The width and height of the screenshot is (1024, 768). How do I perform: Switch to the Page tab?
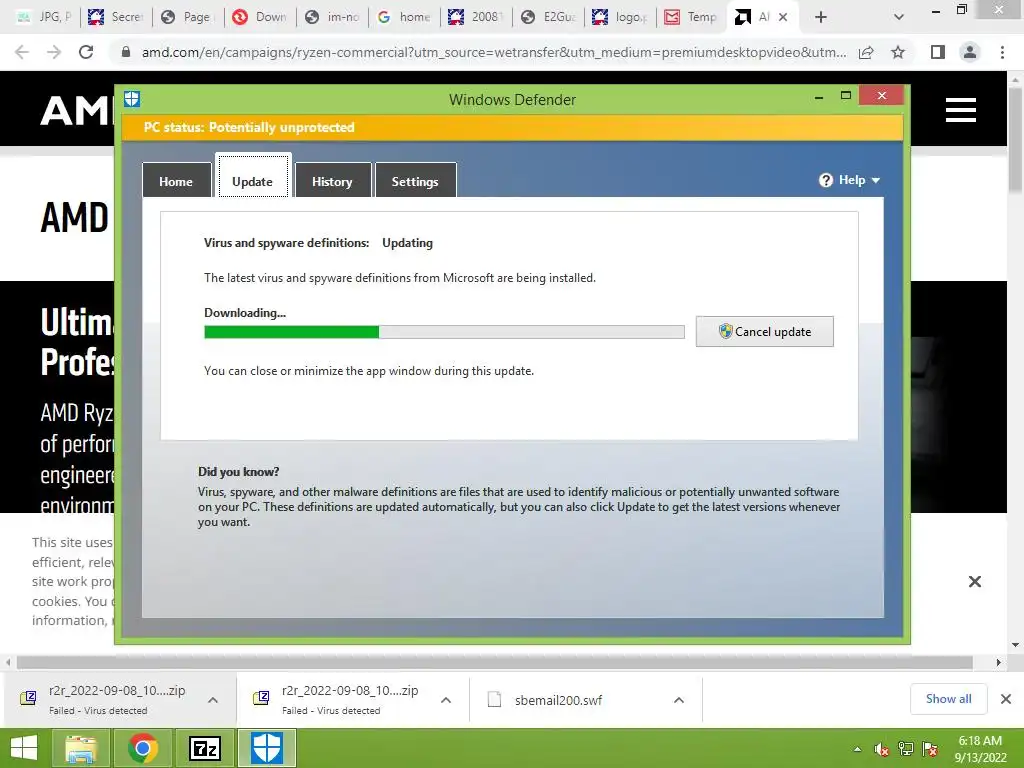[x=188, y=17]
